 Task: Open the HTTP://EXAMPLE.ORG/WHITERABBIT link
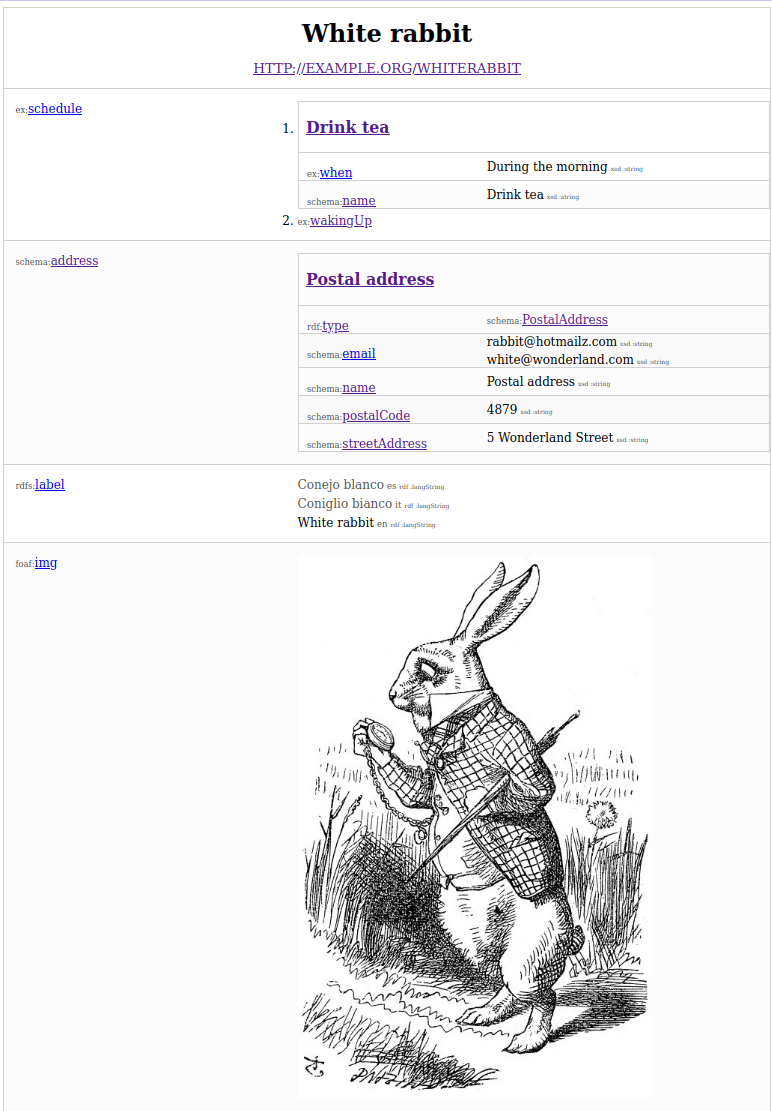tap(387, 69)
